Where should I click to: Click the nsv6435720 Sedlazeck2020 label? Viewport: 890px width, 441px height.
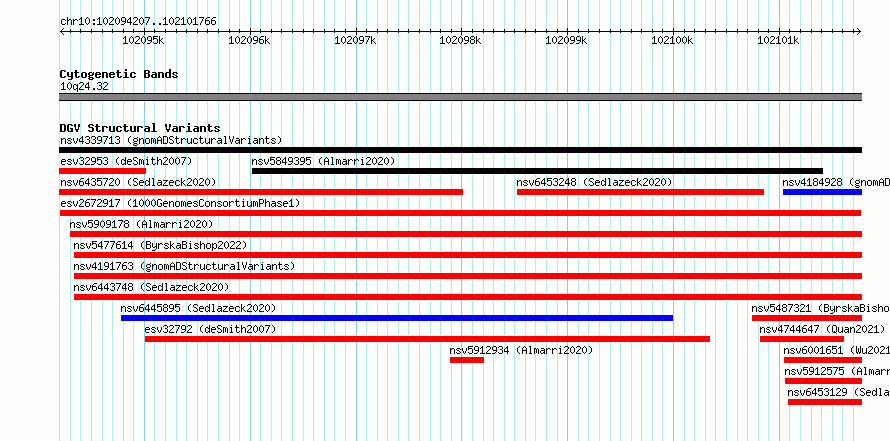point(138,182)
